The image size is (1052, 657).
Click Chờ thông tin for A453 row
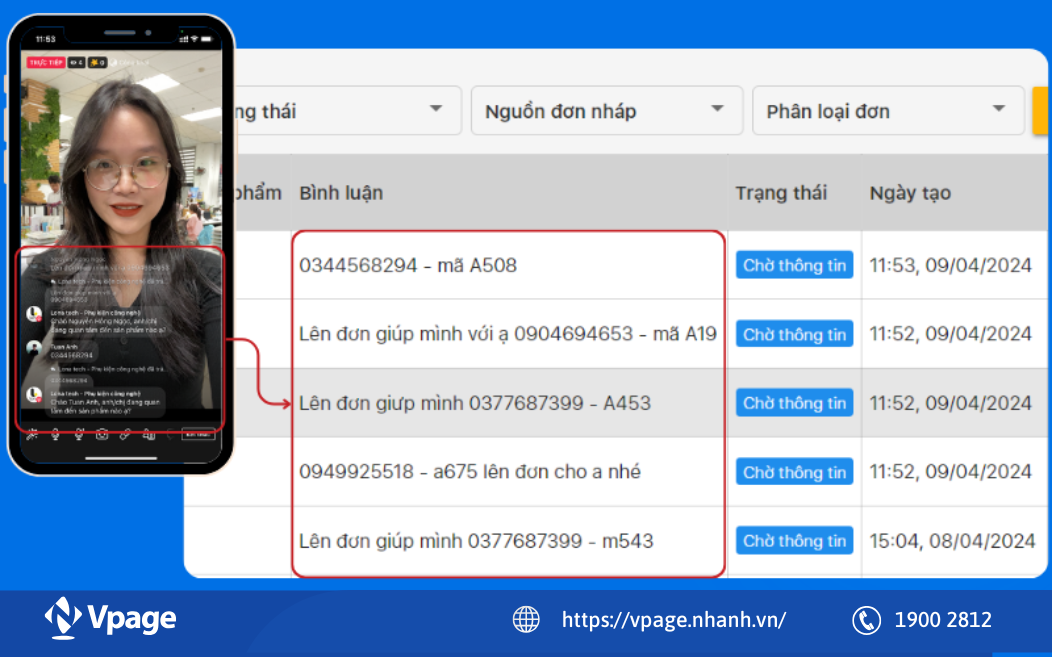click(x=794, y=403)
